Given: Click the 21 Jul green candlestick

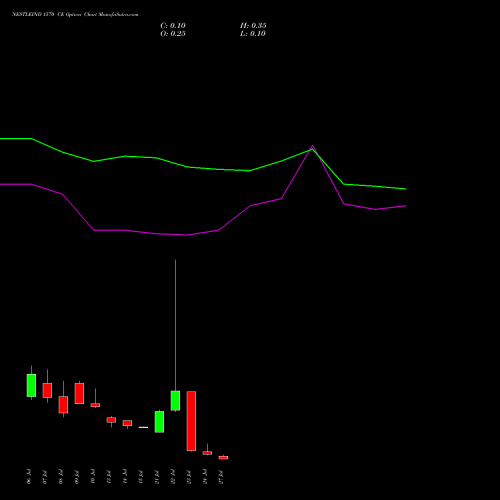Looking at the screenshot, I should tap(159, 422).
